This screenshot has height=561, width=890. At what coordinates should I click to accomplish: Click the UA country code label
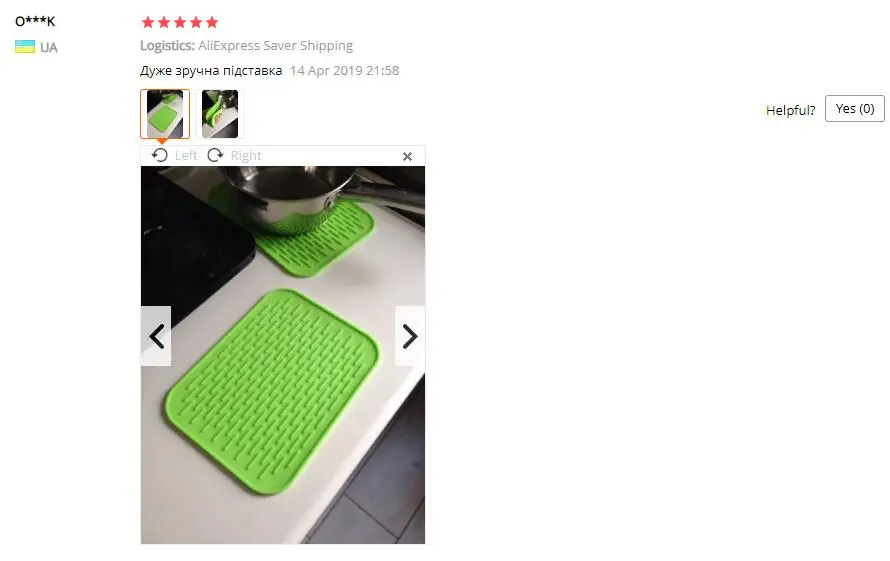click(49, 47)
